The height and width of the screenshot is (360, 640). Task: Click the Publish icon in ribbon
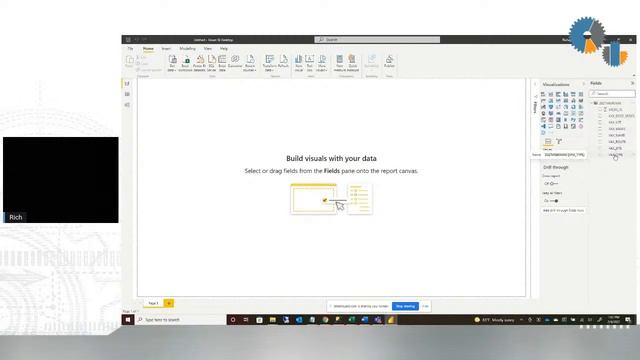coord(389,61)
